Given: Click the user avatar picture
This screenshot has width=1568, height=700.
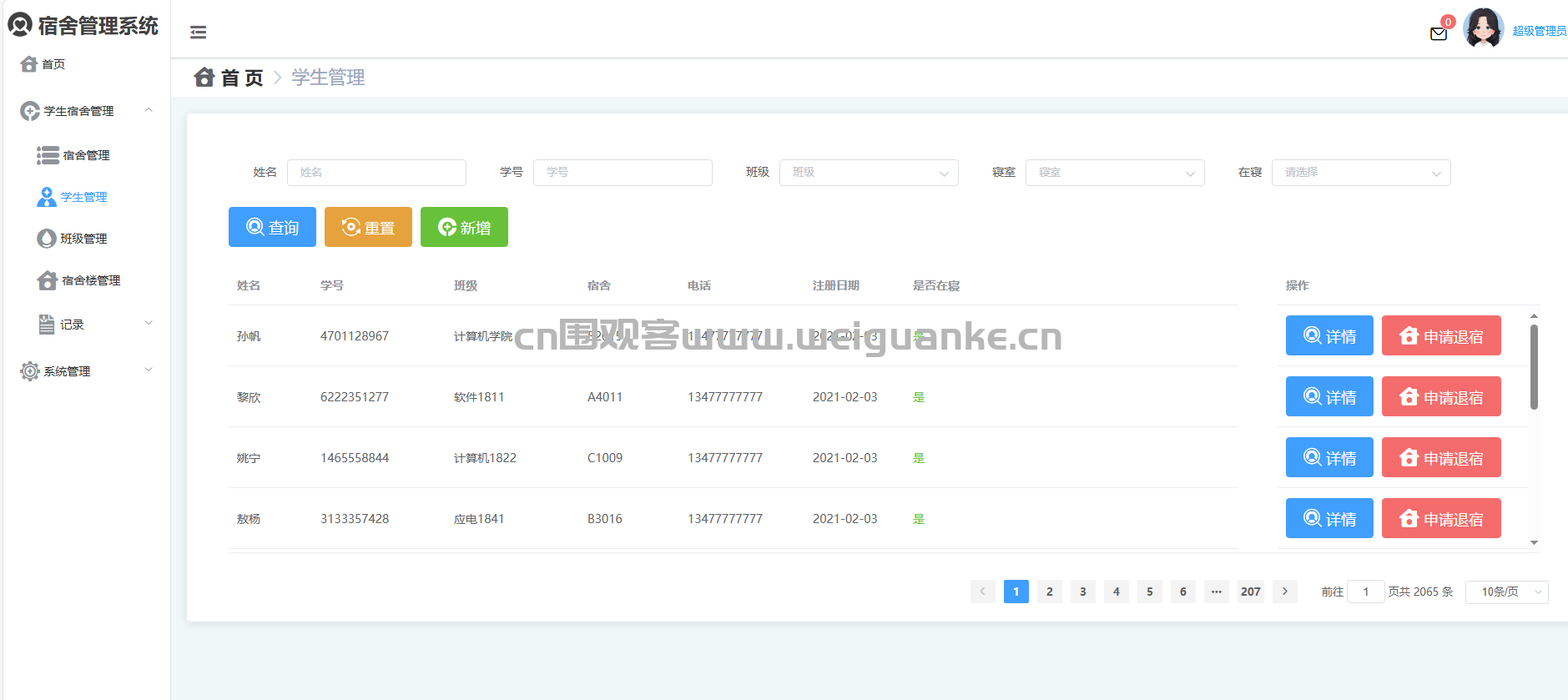Looking at the screenshot, I should 1484,28.
